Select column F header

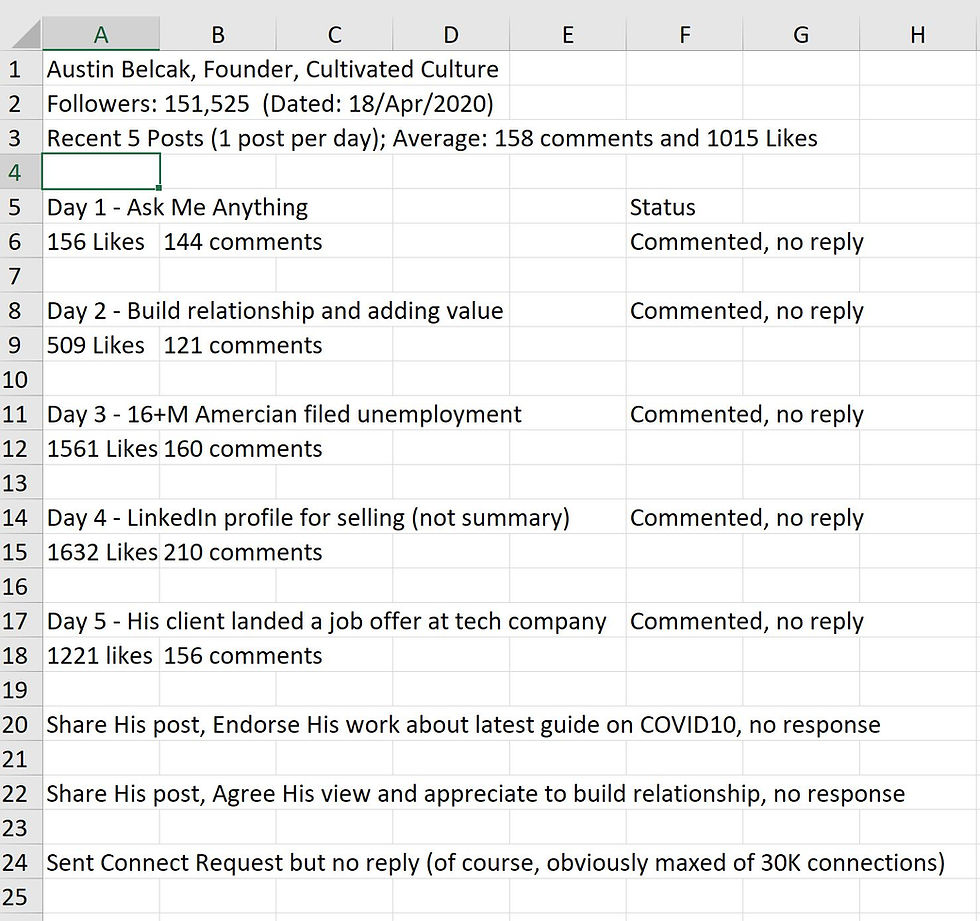tap(684, 34)
